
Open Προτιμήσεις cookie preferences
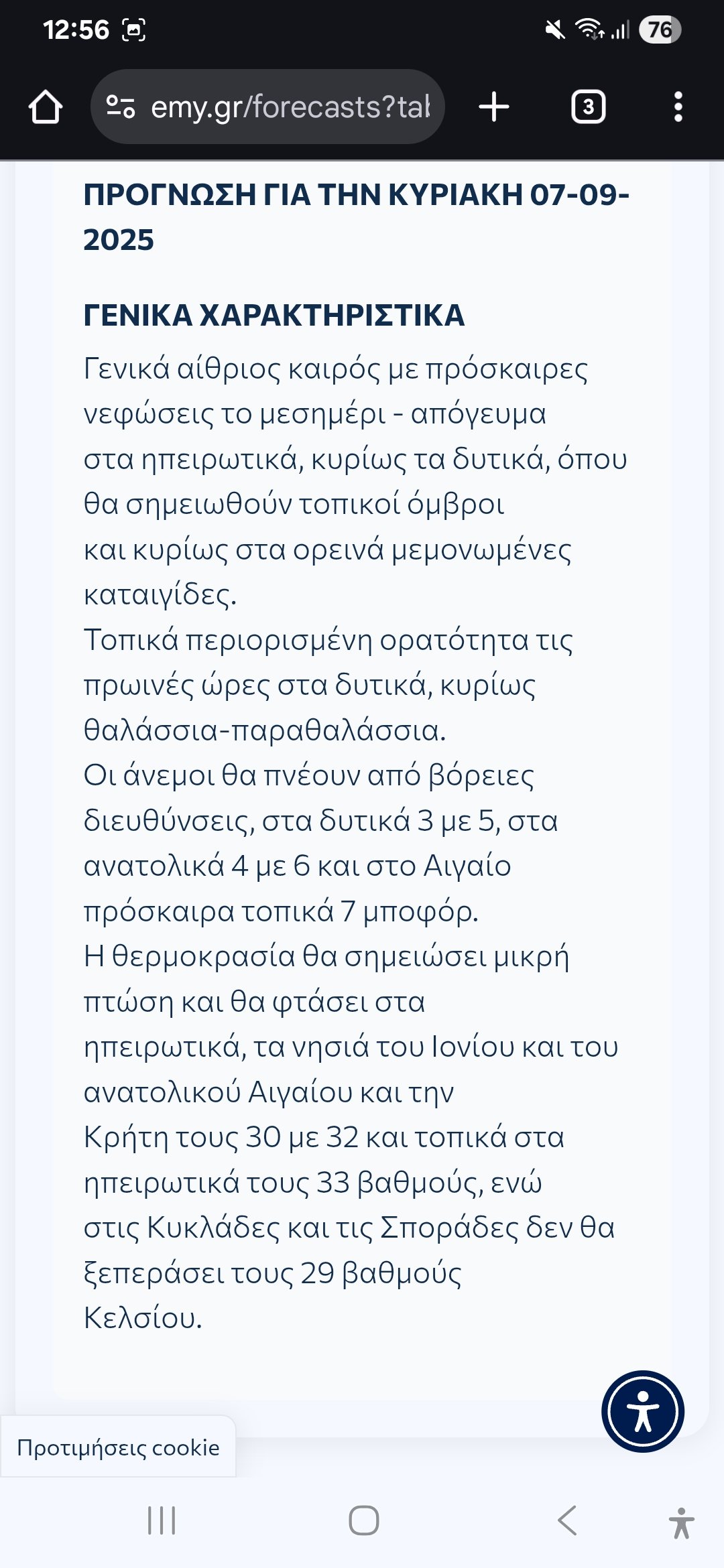118,1447
